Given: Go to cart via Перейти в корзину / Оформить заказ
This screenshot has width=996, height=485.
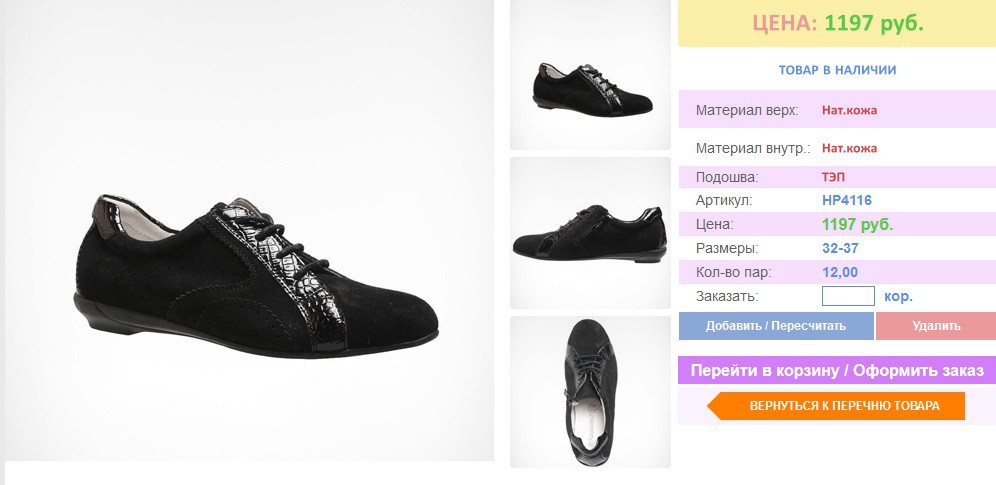Looking at the screenshot, I should [x=837, y=370].
